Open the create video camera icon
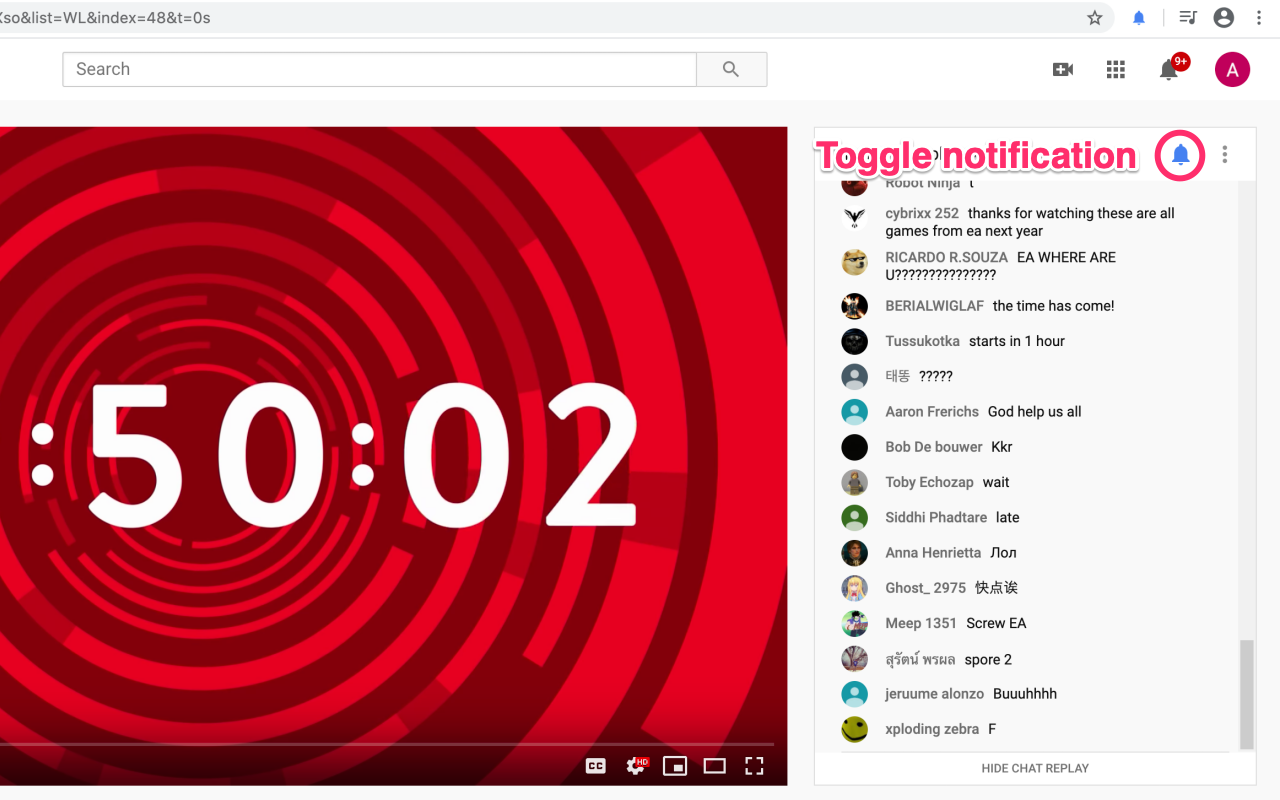Screen dimensions: 1280x800 click(x=1063, y=69)
